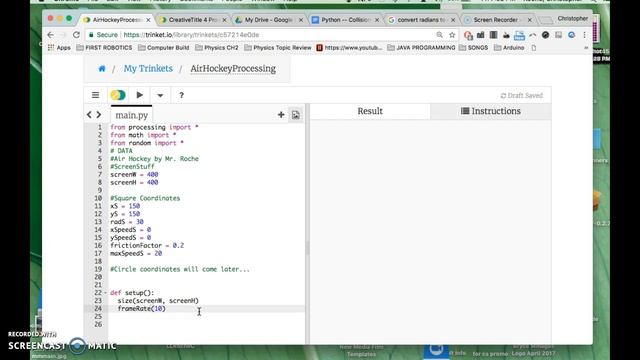This screenshot has height=360, width=640.
Task: Switch to Screen Recorder browser tab
Action: point(498,20)
